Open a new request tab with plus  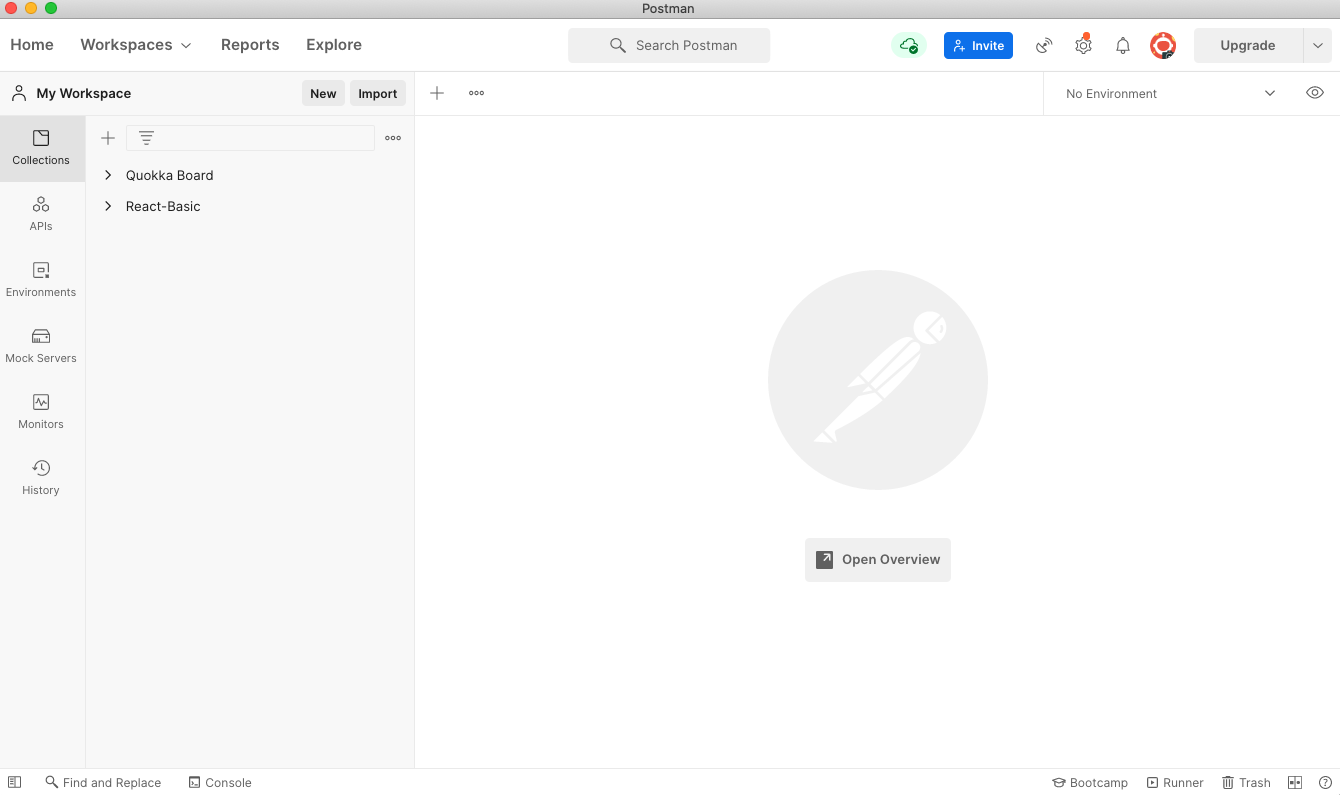(x=437, y=93)
